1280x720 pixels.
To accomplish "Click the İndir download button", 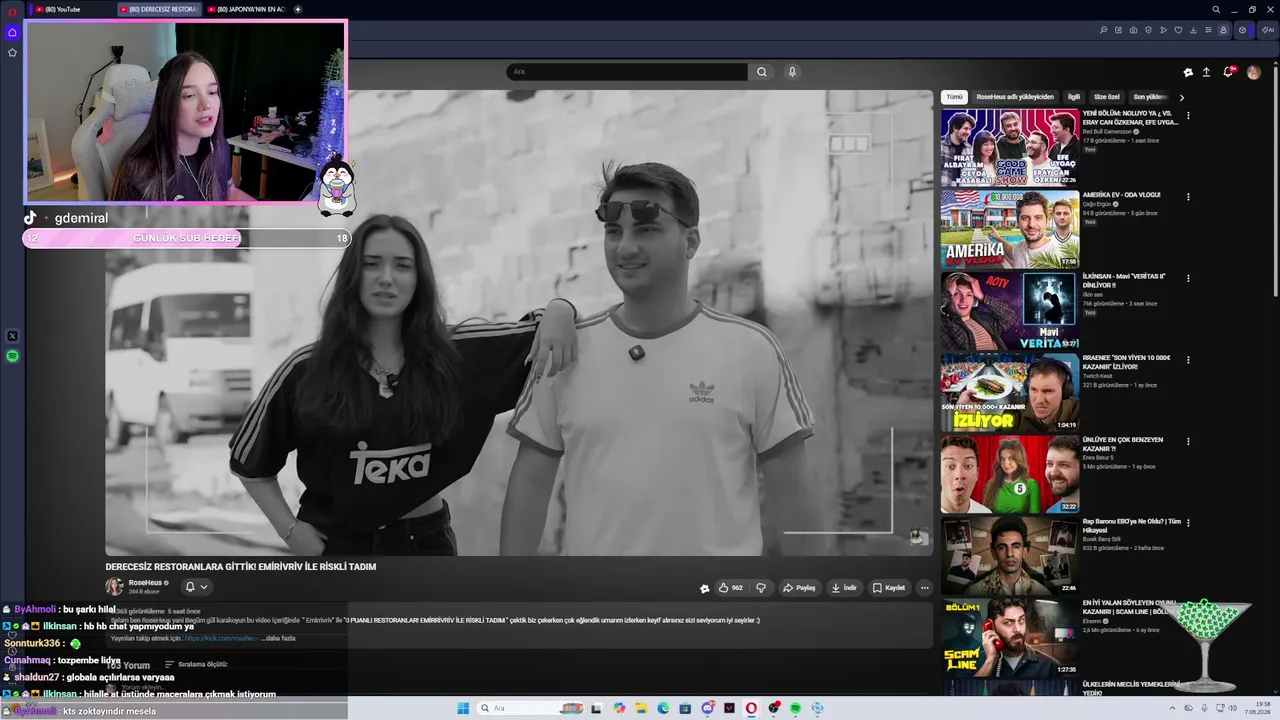I will [844, 588].
